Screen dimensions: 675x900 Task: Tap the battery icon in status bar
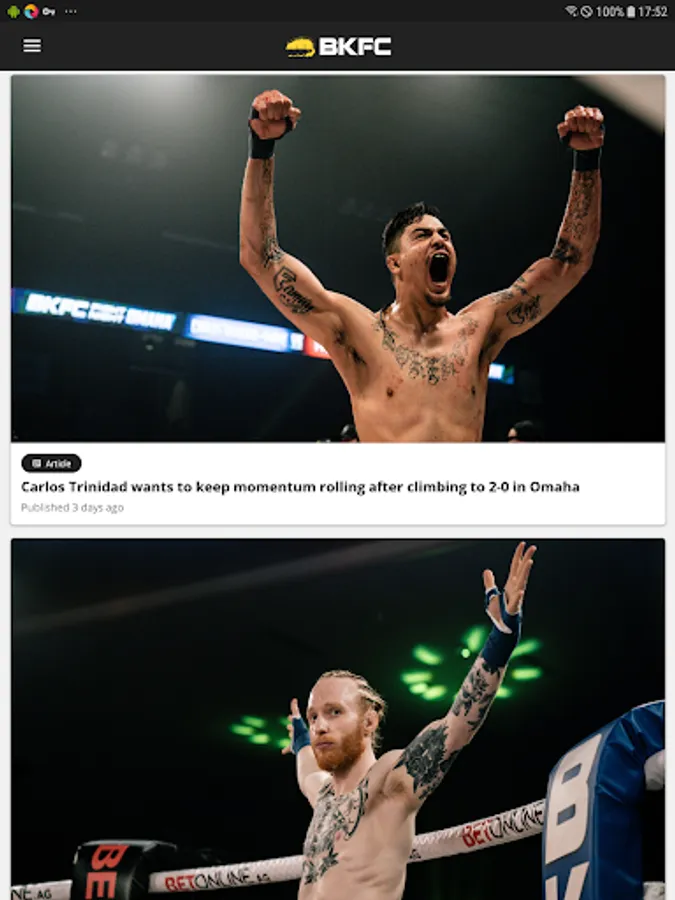point(631,11)
